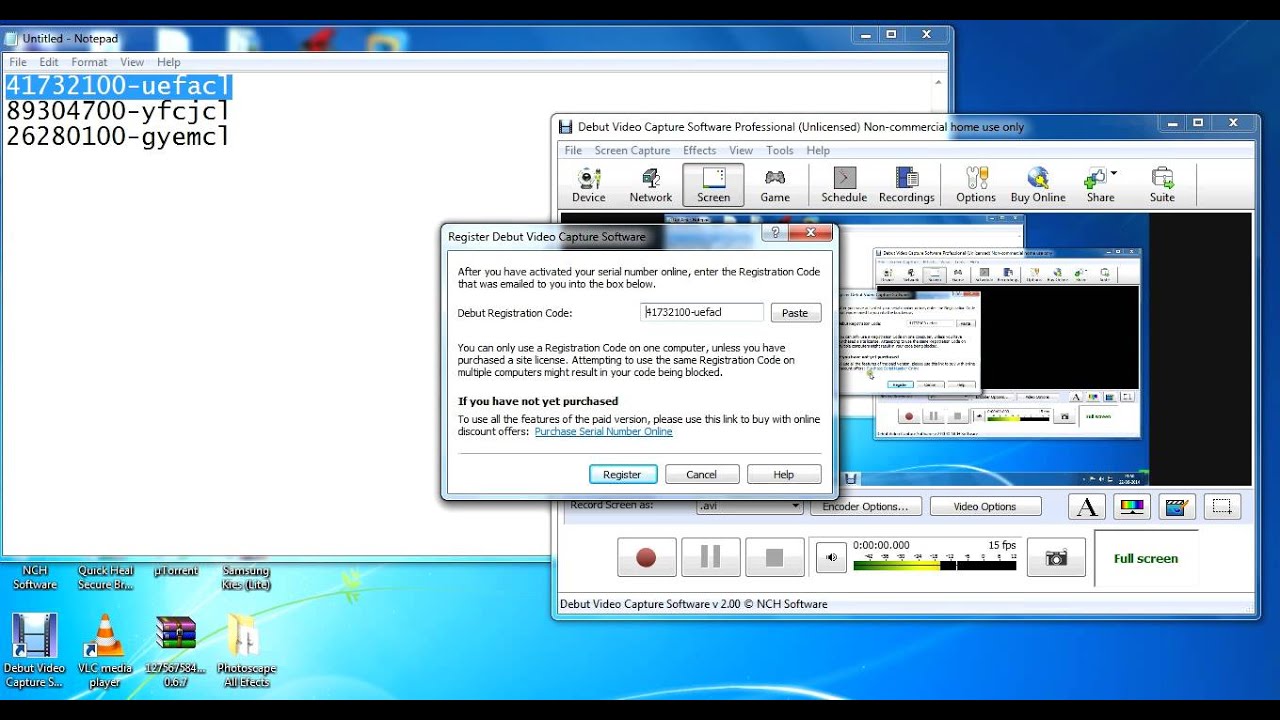Click the 15 fps readout

1002,546
